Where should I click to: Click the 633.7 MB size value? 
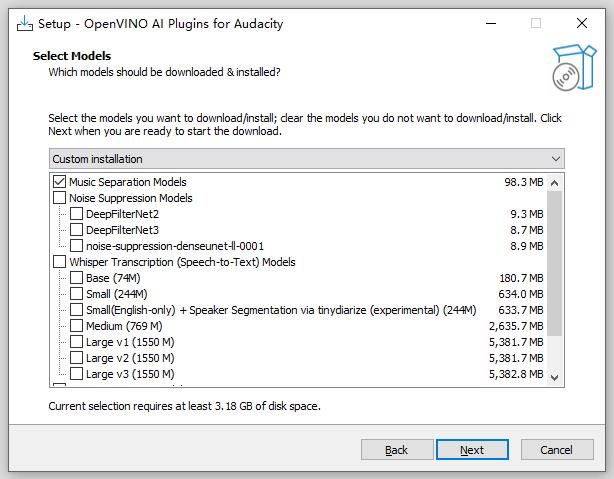click(521, 310)
